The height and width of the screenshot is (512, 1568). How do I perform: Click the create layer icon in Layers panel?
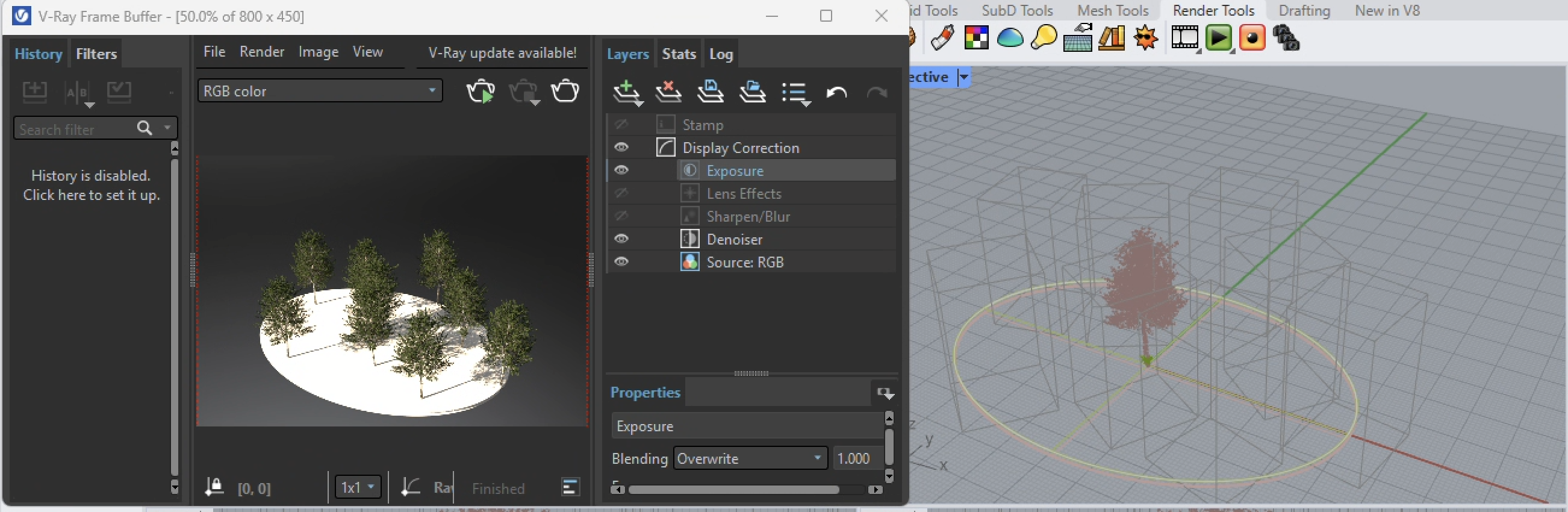tap(626, 92)
